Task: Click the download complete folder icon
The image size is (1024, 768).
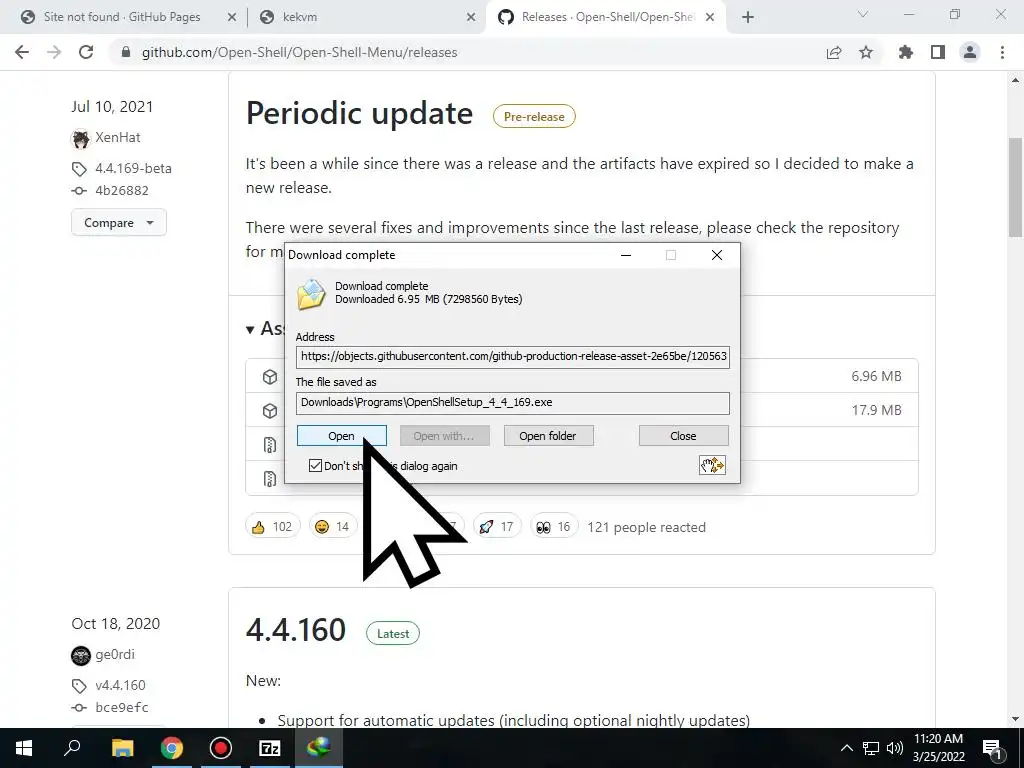Action: (x=312, y=294)
